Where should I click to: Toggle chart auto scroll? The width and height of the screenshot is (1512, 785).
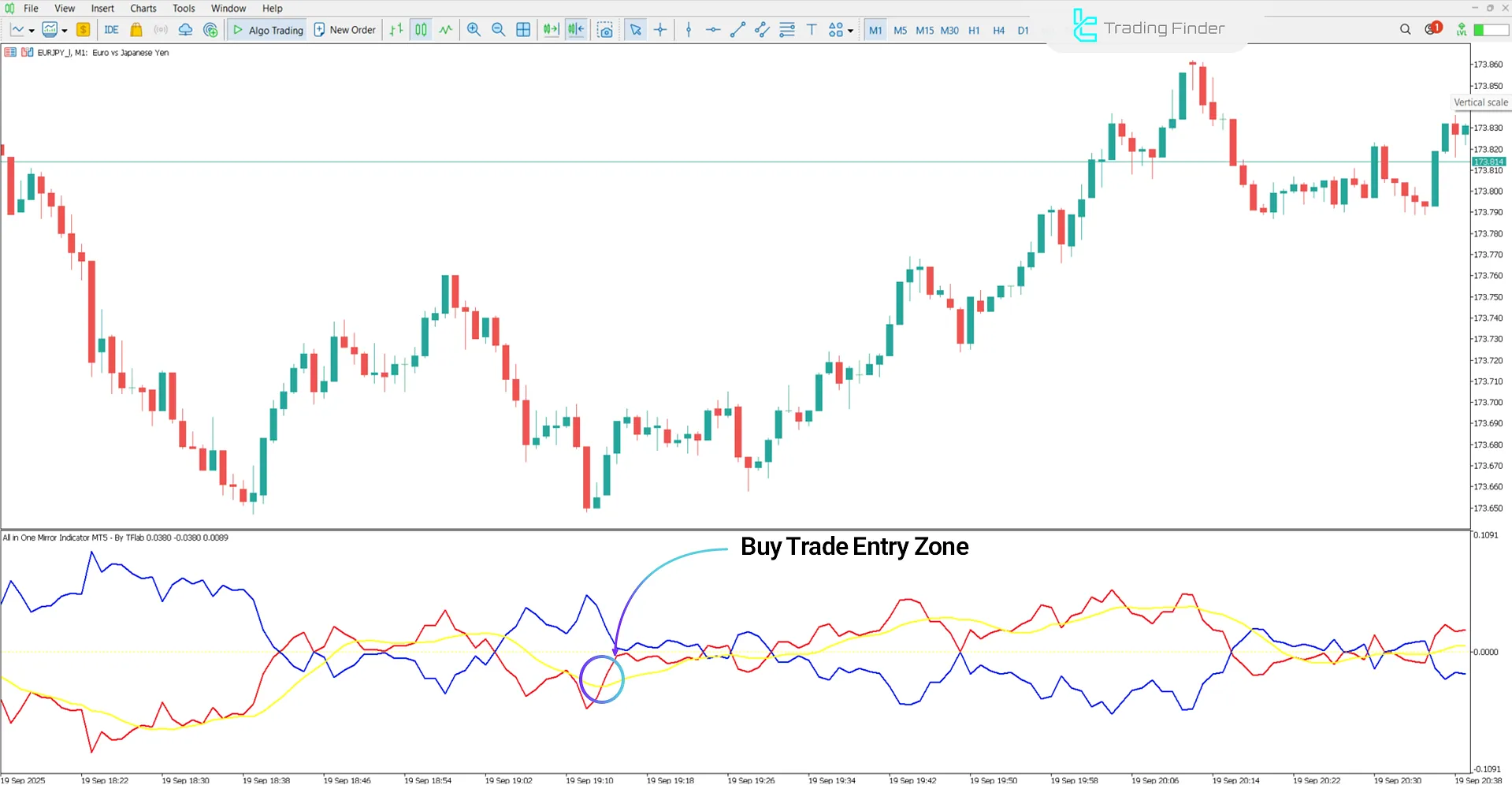coord(551,30)
